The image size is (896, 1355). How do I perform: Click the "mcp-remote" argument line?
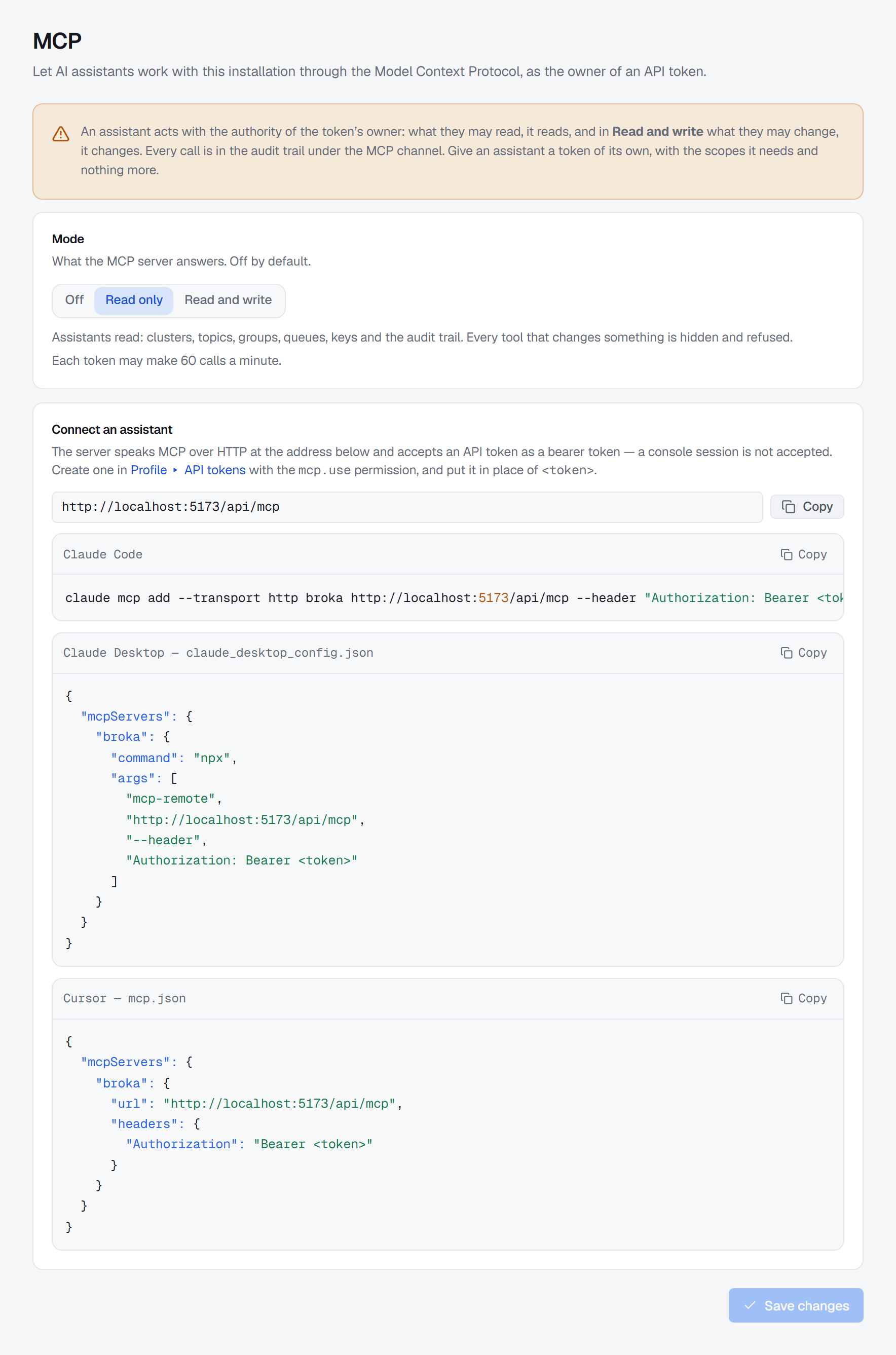[174, 799]
